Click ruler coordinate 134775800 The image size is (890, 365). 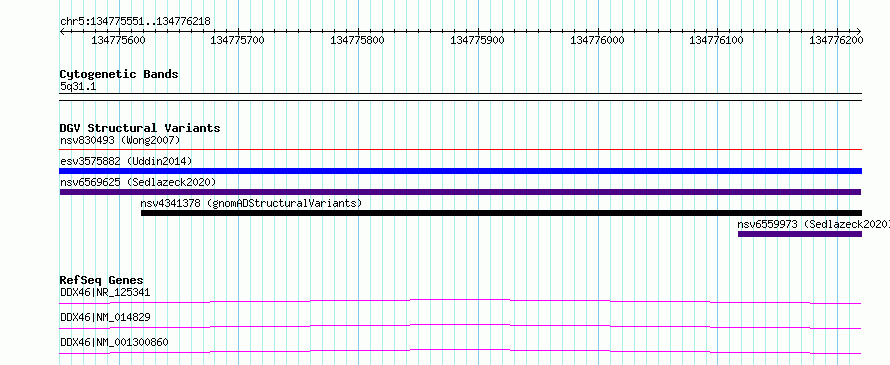click(x=357, y=40)
